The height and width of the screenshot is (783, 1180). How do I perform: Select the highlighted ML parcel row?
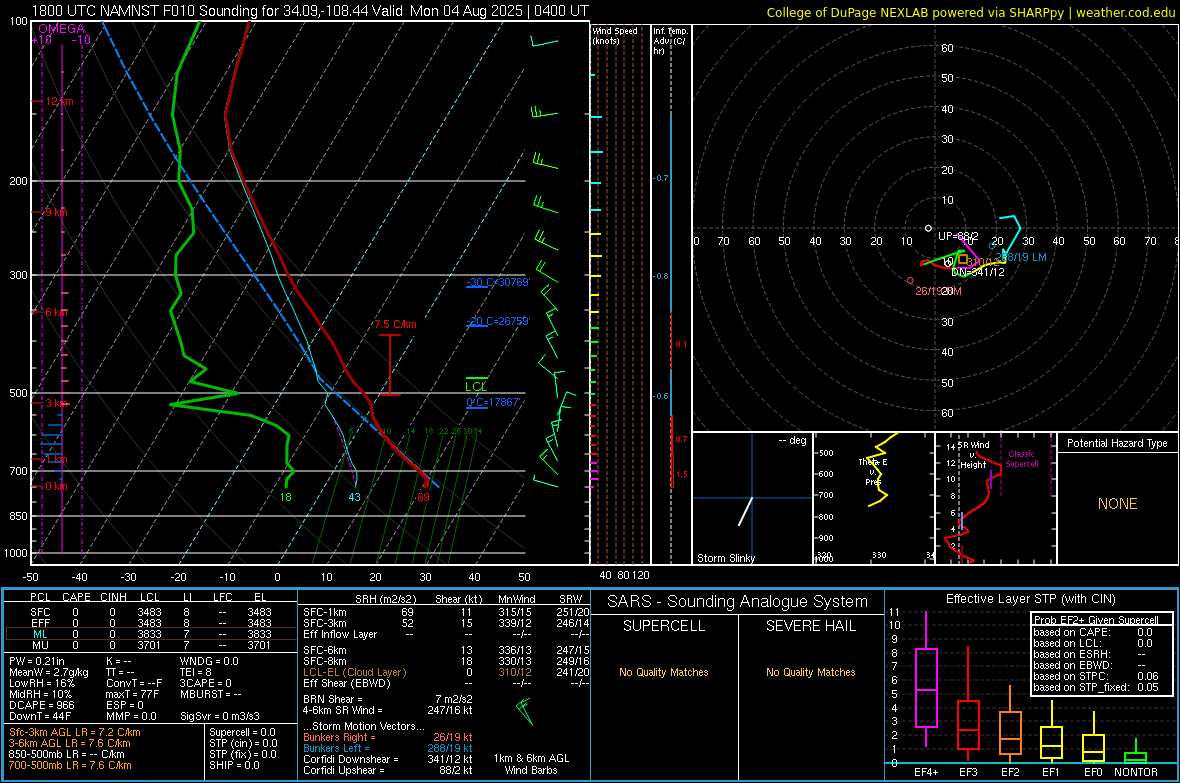[151, 634]
